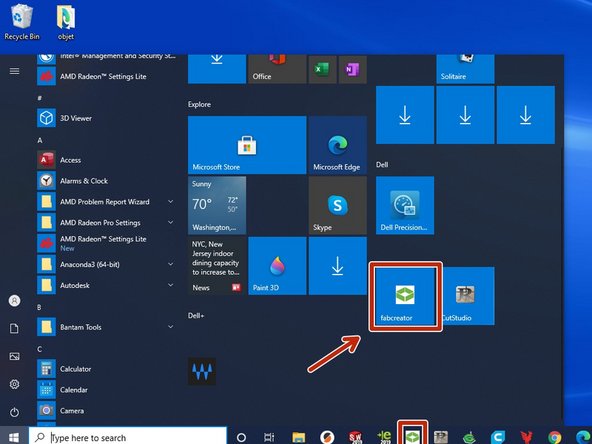Open Calendar from the app list
Image resolution: width=592 pixels, height=444 pixels.
click(106, 390)
